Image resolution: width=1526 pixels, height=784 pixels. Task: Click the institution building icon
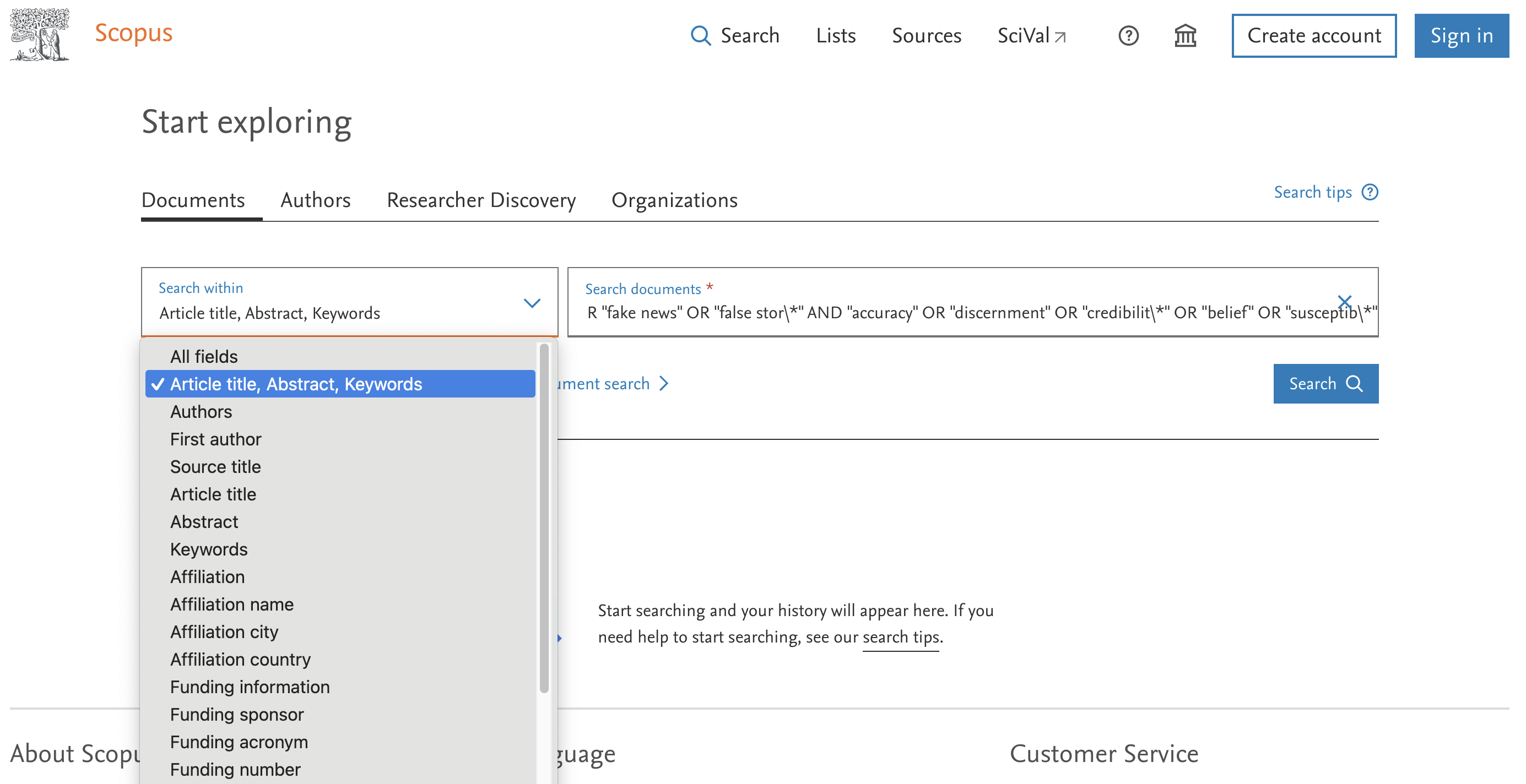click(x=1185, y=36)
